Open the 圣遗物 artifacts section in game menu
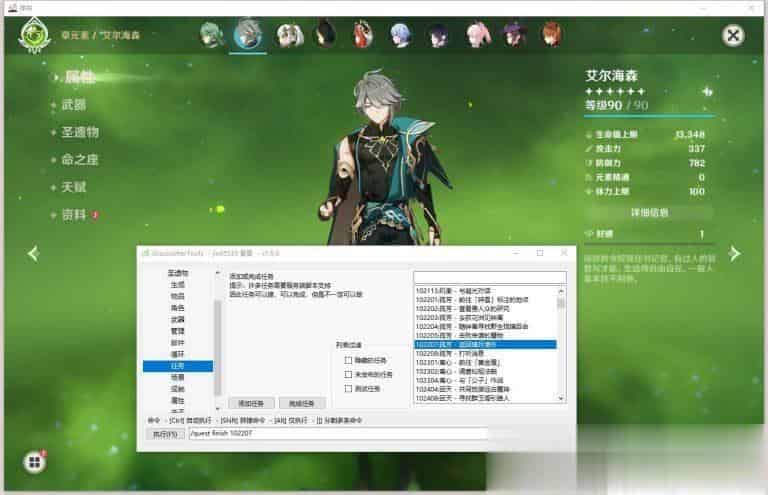 pyautogui.click(x=80, y=132)
